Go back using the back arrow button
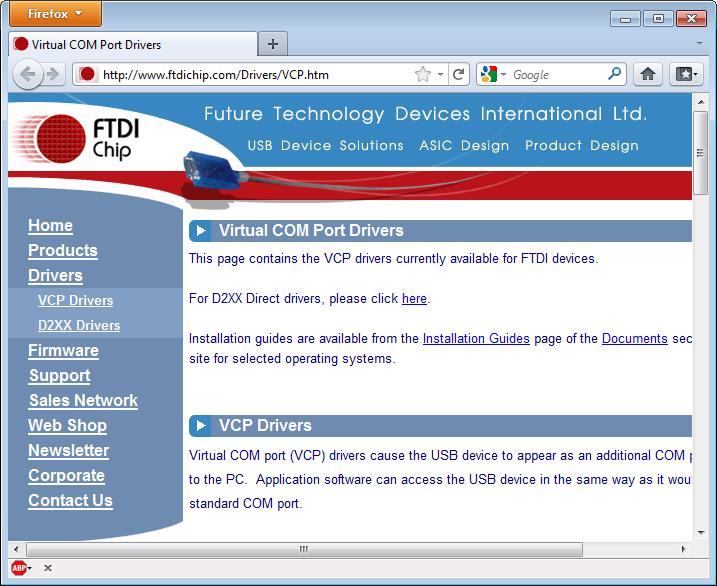The height and width of the screenshot is (586, 717). [28, 74]
